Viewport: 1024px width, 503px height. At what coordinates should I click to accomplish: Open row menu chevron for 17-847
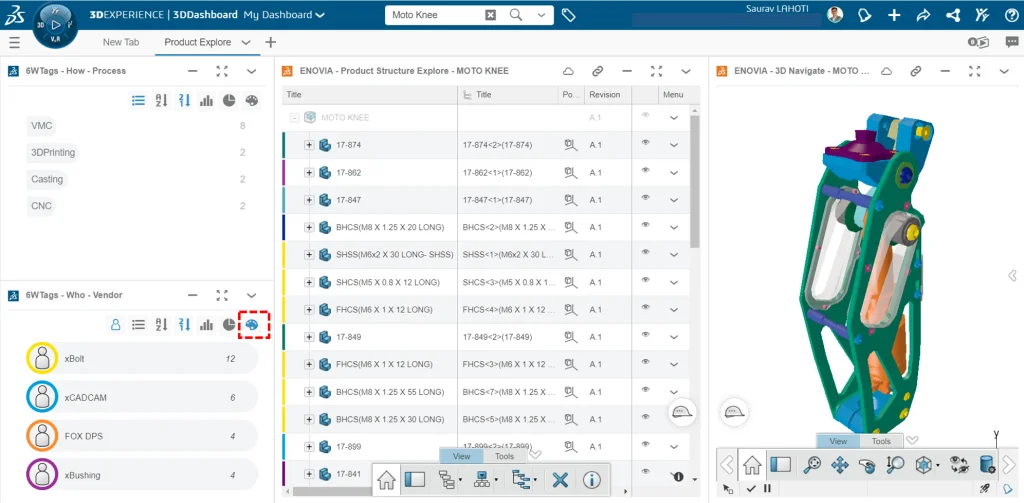click(x=675, y=200)
